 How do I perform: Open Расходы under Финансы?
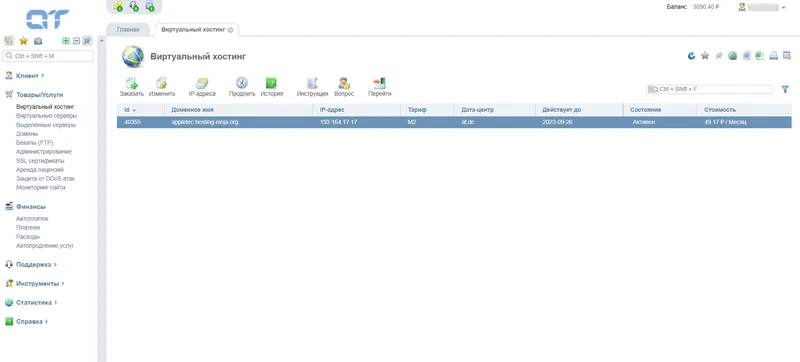(28, 237)
